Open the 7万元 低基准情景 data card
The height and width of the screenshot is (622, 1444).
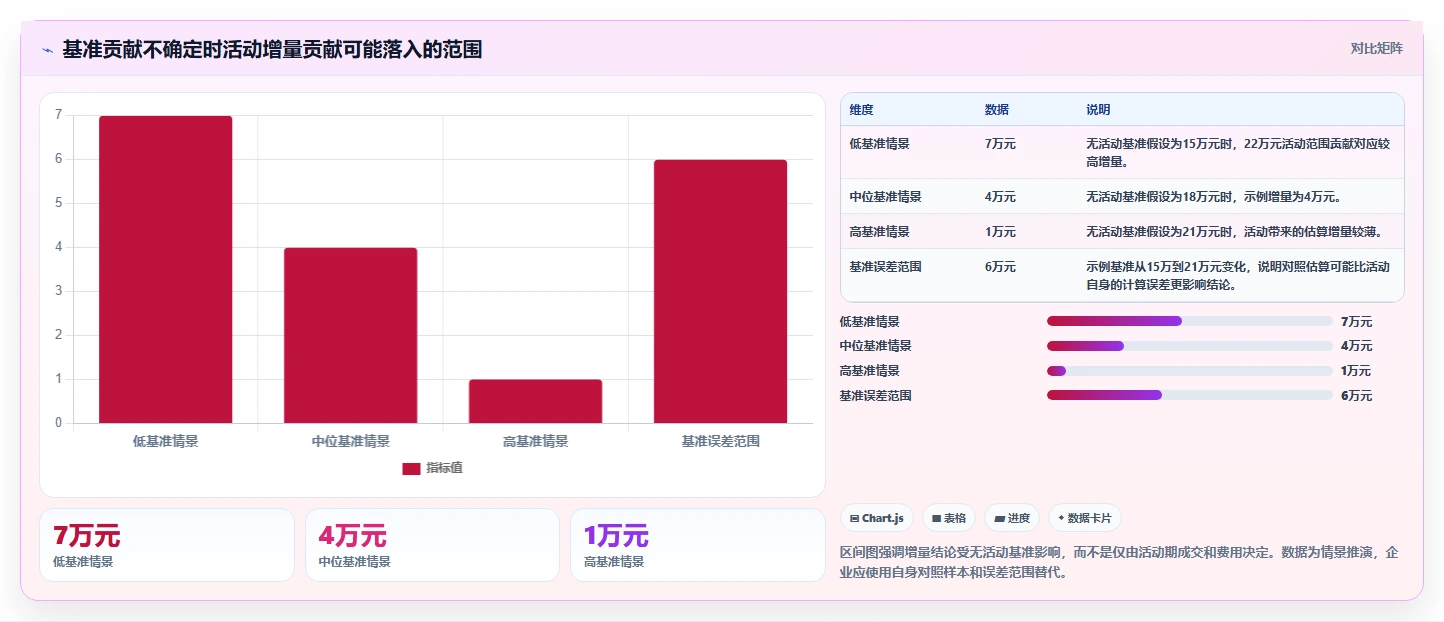167,545
